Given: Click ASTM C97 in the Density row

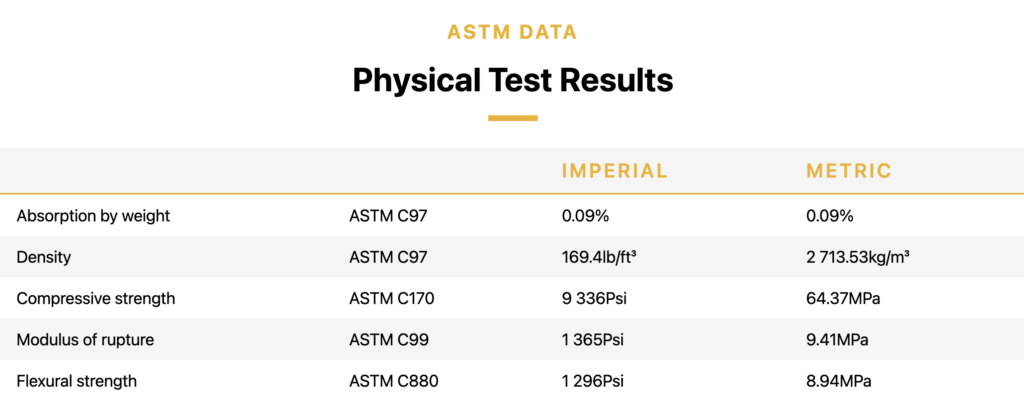Looking at the screenshot, I should (389, 257).
